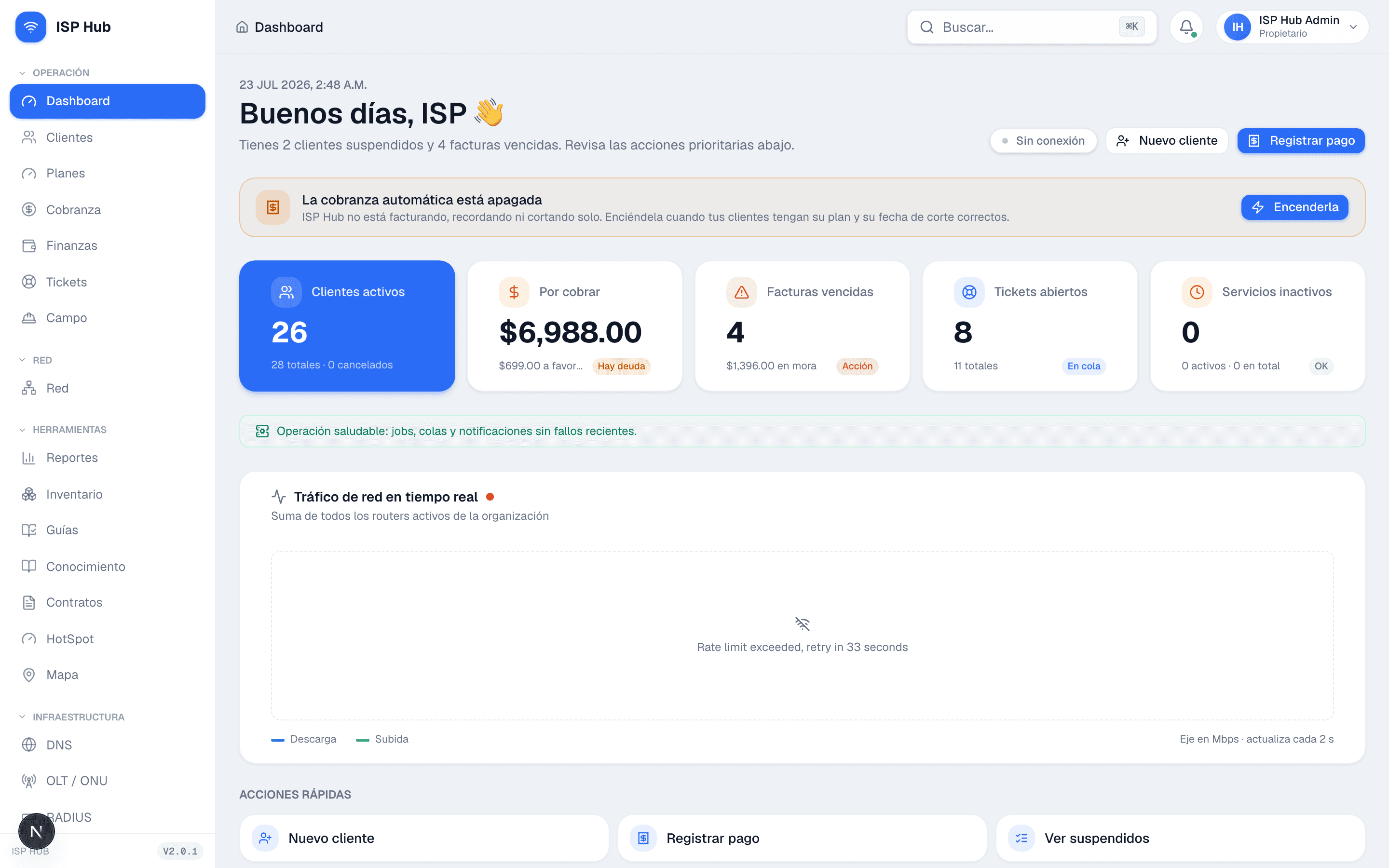Viewport: 1389px width, 868px height.
Task: Click 'Rate limit exceeded' message
Action: [802, 647]
